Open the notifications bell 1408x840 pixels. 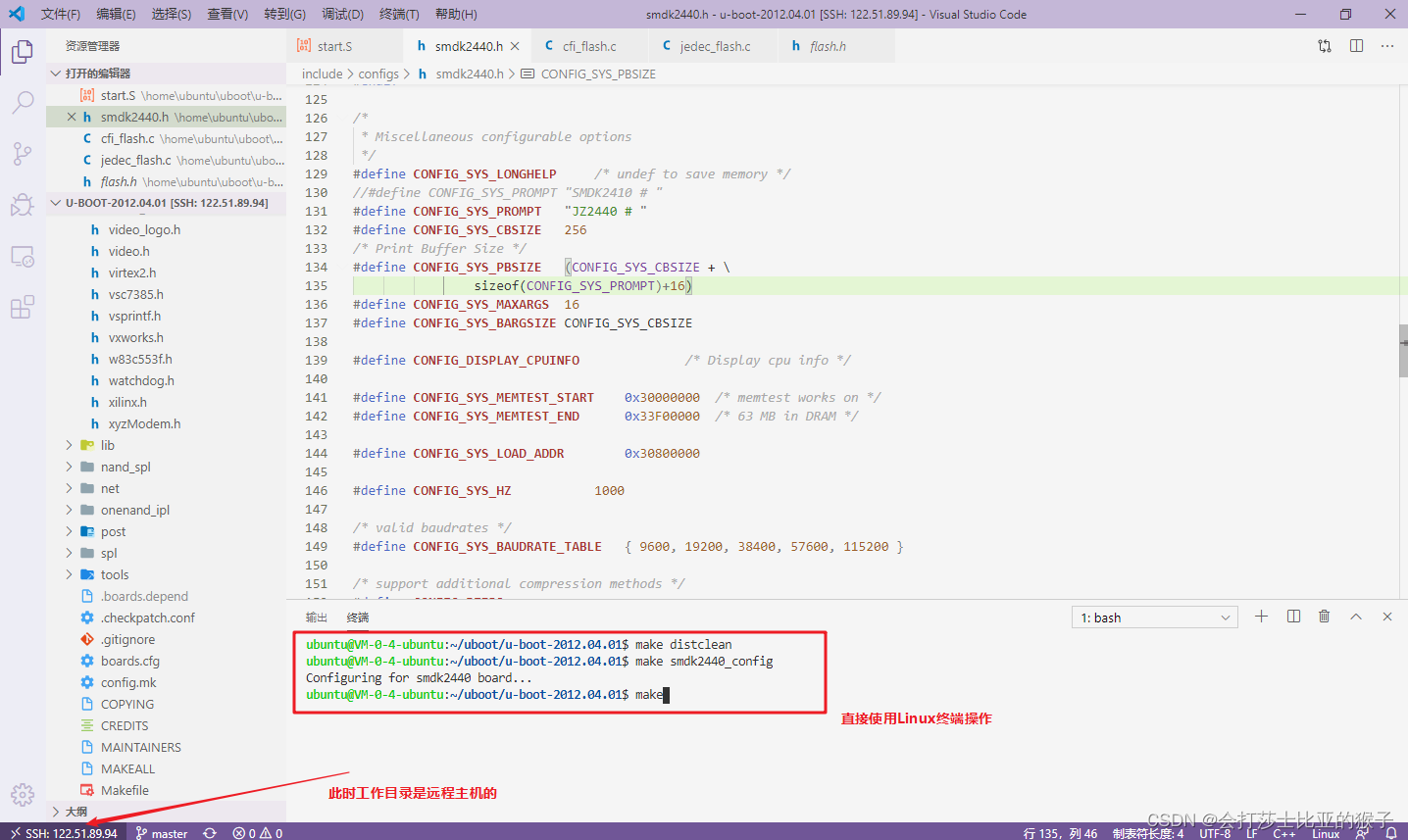point(1390,832)
